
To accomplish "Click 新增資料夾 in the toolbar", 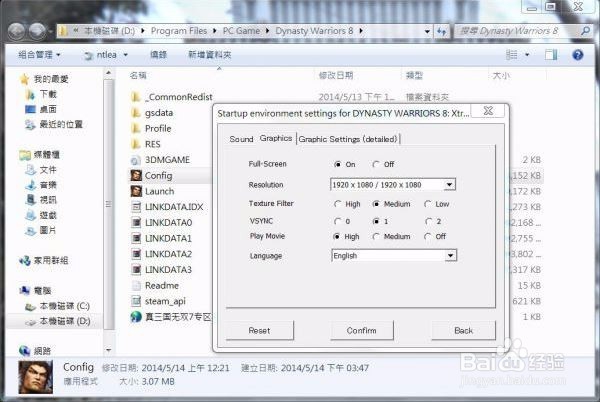I will point(210,55).
